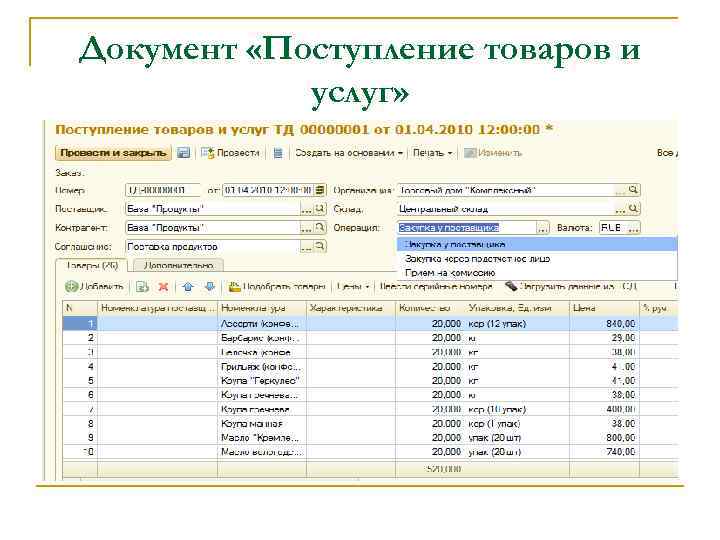Switch to the 'Дополнительно' tab
Screen dimensions: 720x540
[x=178, y=265]
